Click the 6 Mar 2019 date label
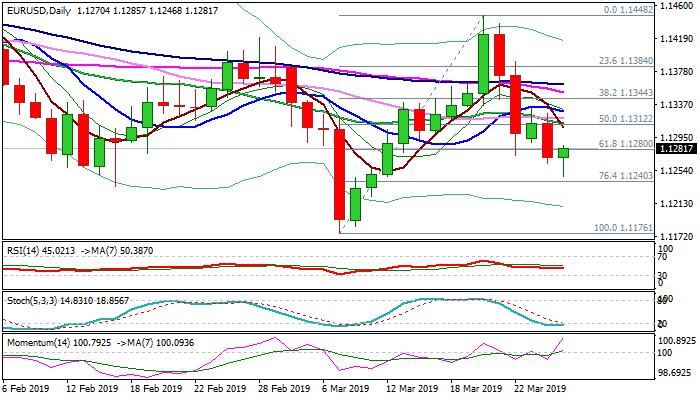The width and height of the screenshot is (700, 400). (346, 390)
